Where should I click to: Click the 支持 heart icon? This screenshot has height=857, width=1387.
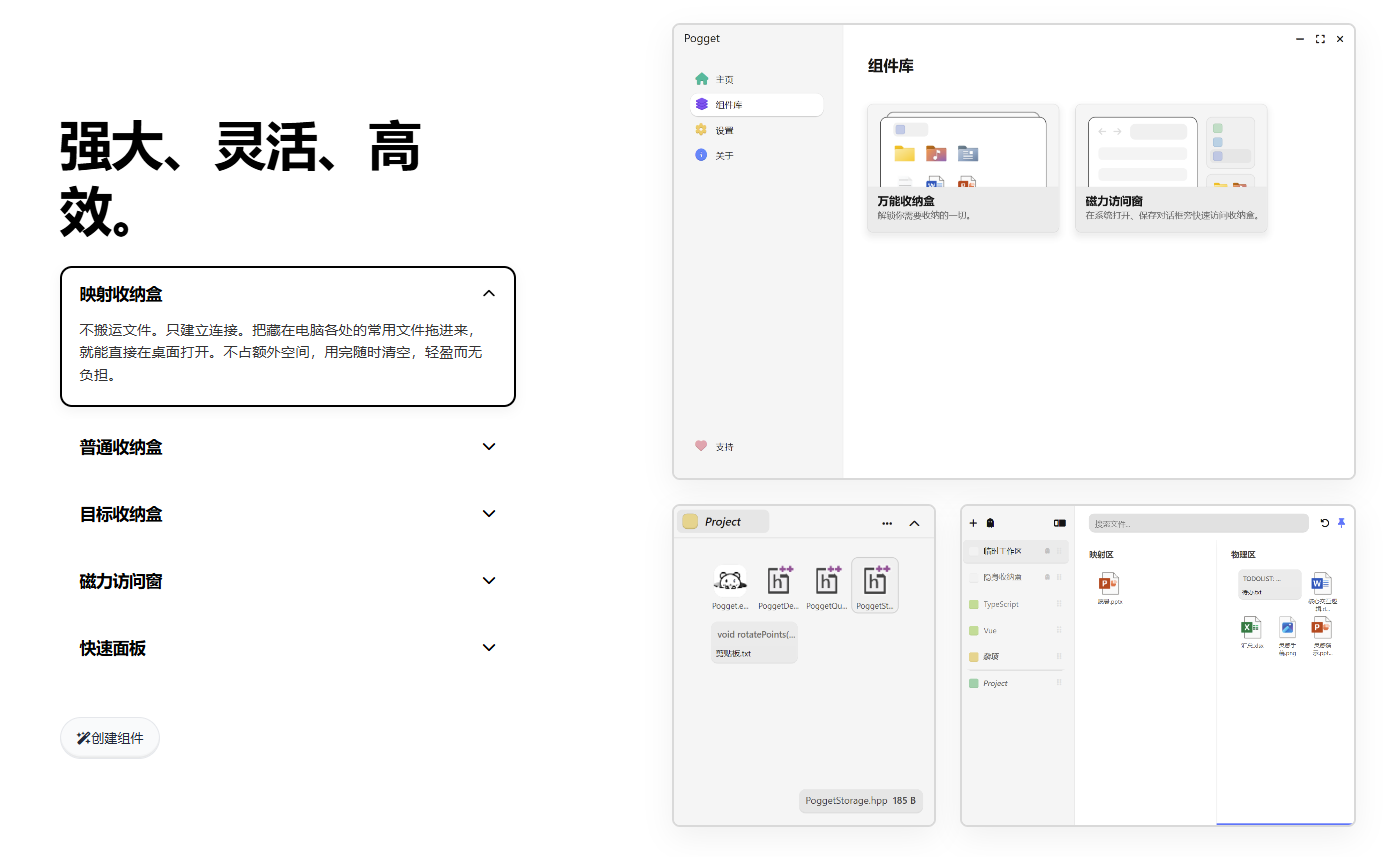point(702,446)
